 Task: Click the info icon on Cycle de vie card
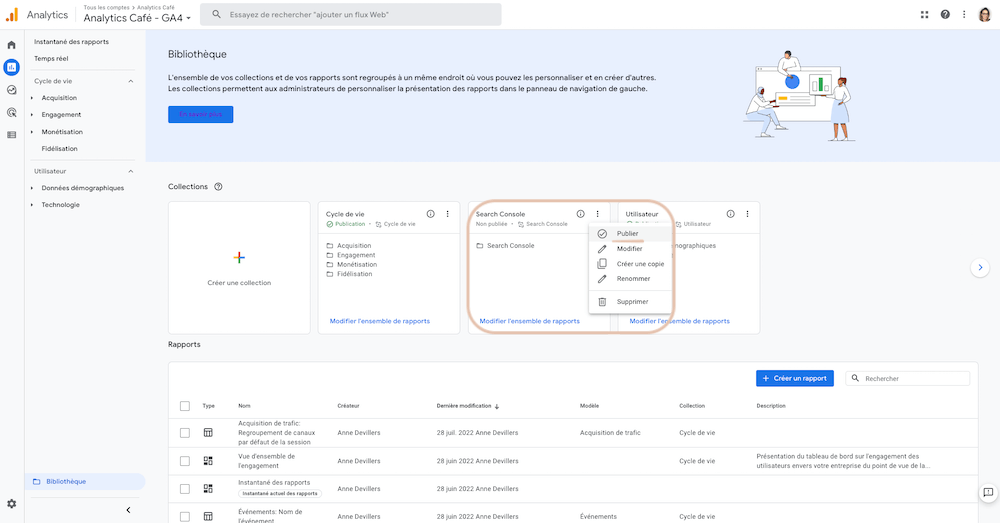point(430,214)
